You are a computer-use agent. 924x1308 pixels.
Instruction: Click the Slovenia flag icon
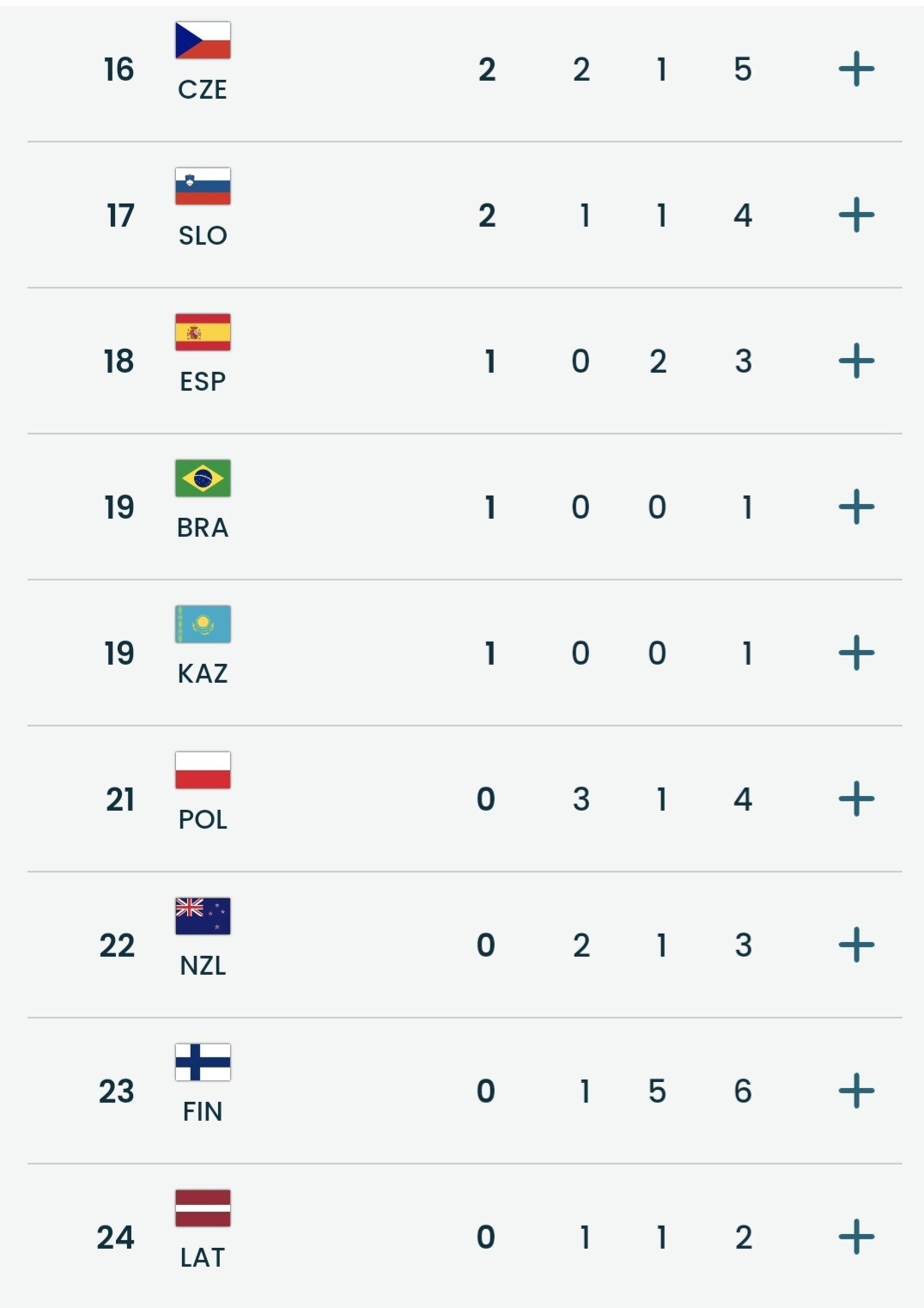click(203, 186)
